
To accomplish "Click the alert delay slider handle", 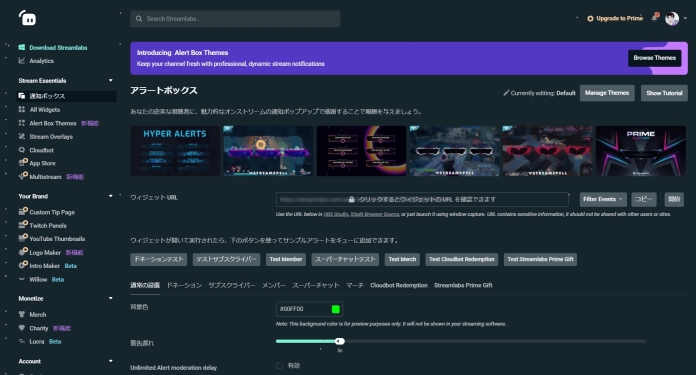I will click(x=340, y=341).
